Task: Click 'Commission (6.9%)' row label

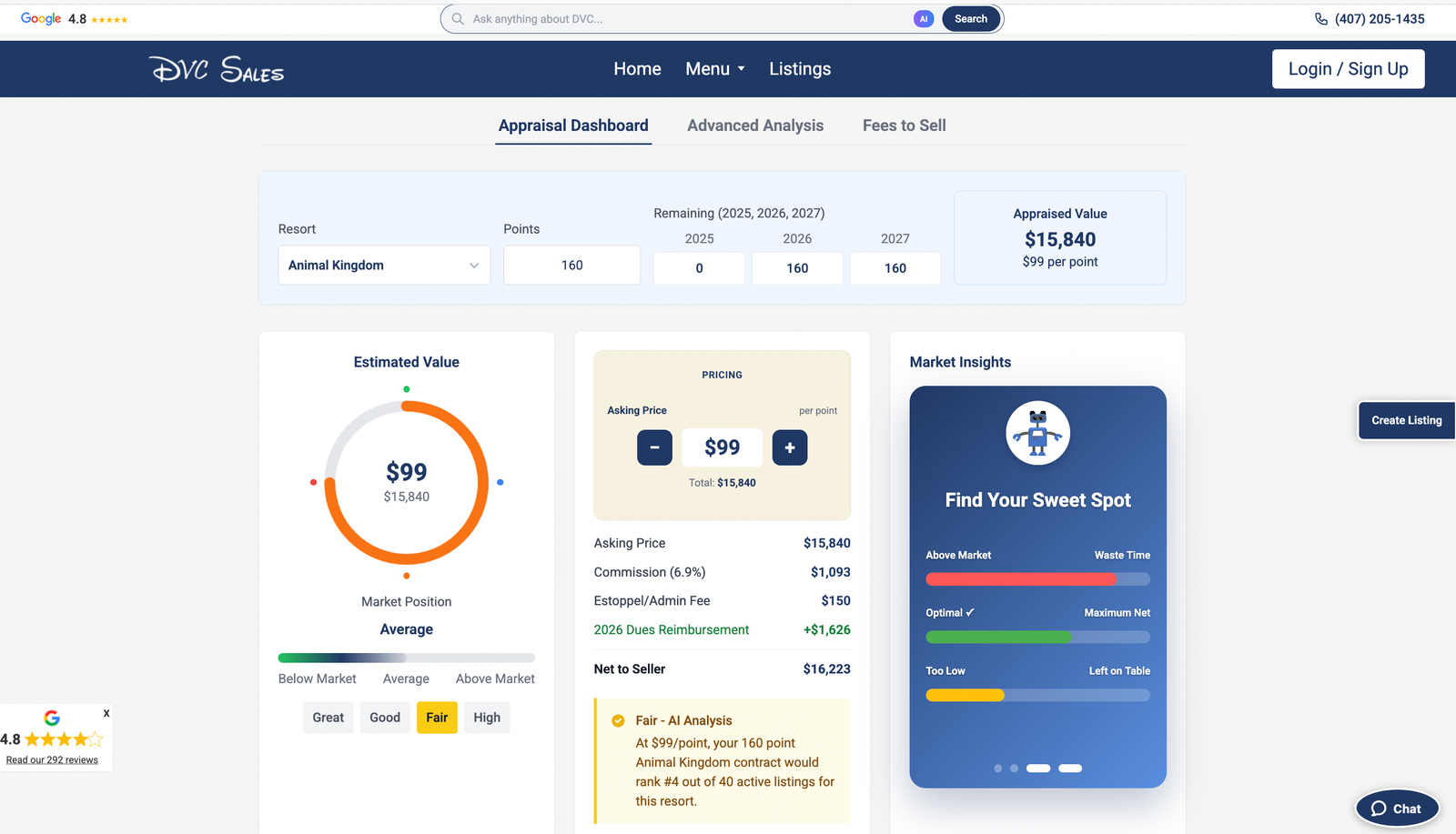Action: point(650,572)
